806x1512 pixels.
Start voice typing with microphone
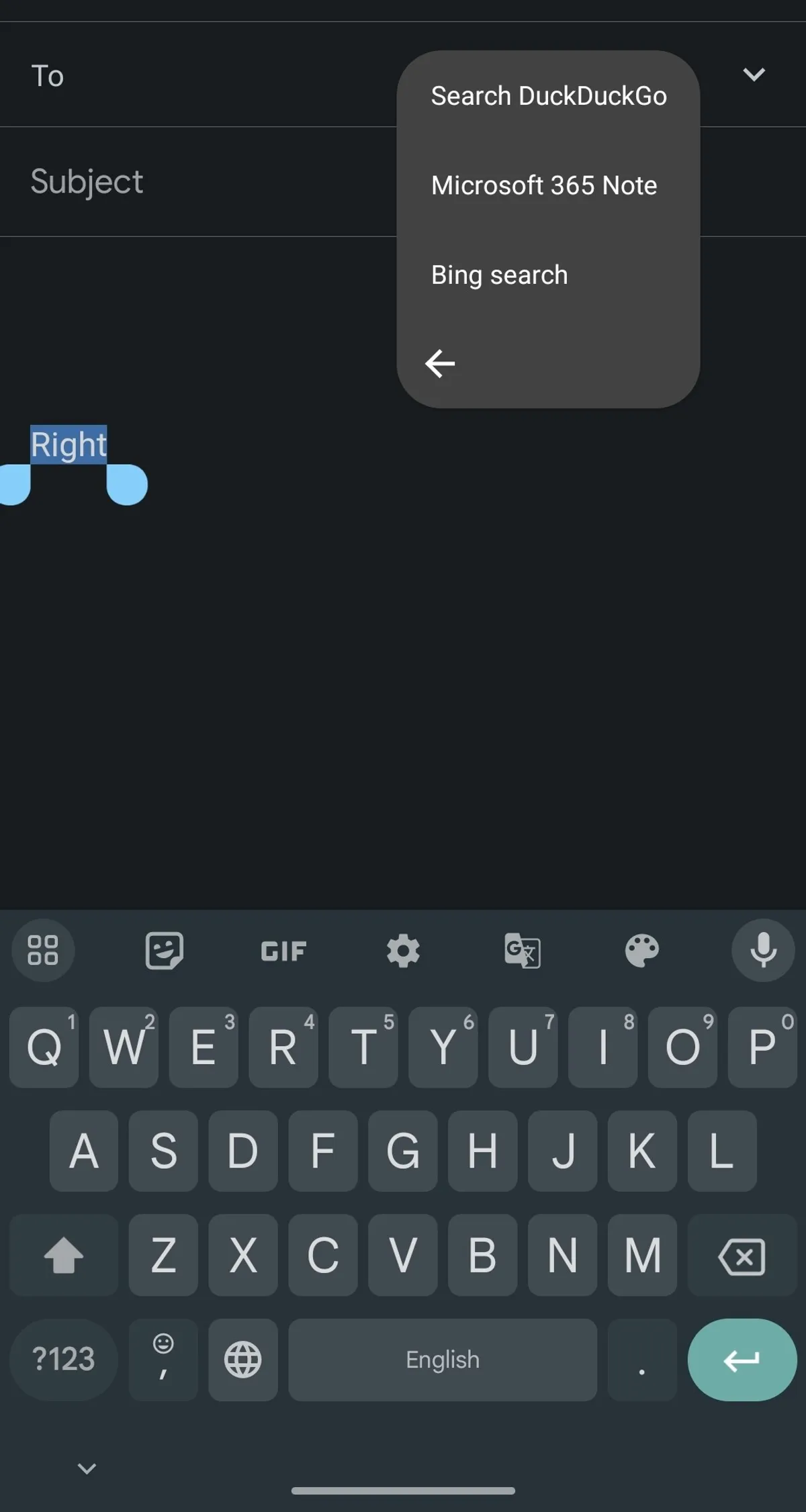pyautogui.click(x=763, y=950)
